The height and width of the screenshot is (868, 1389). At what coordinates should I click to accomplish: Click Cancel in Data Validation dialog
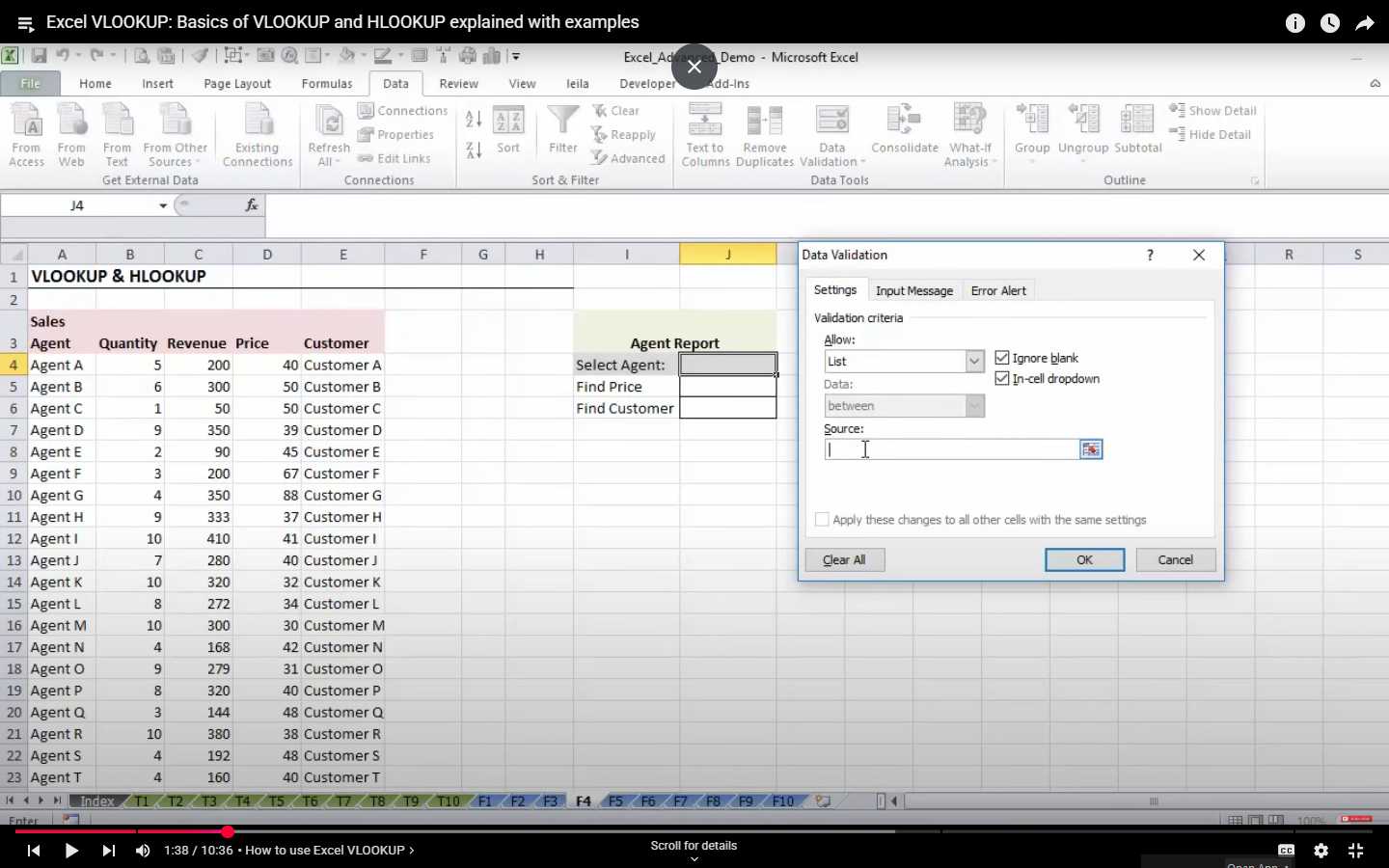coord(1176,560)
